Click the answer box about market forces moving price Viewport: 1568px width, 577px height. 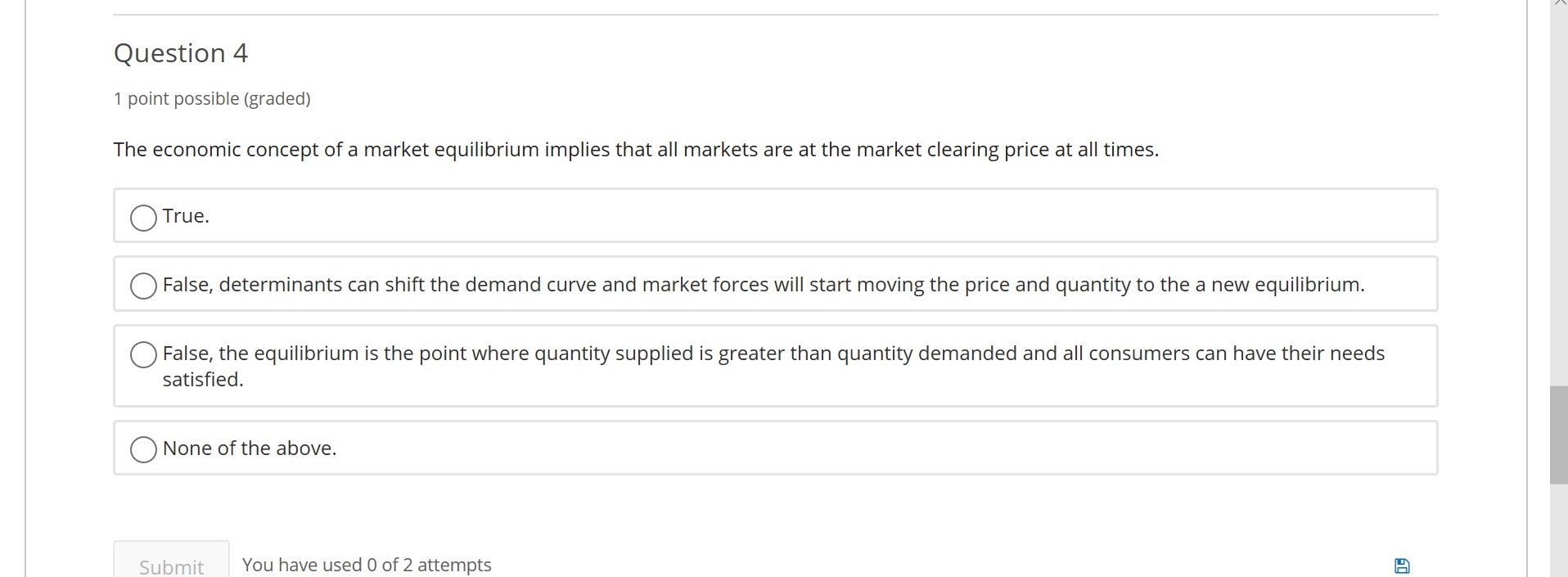coord(737,284)
